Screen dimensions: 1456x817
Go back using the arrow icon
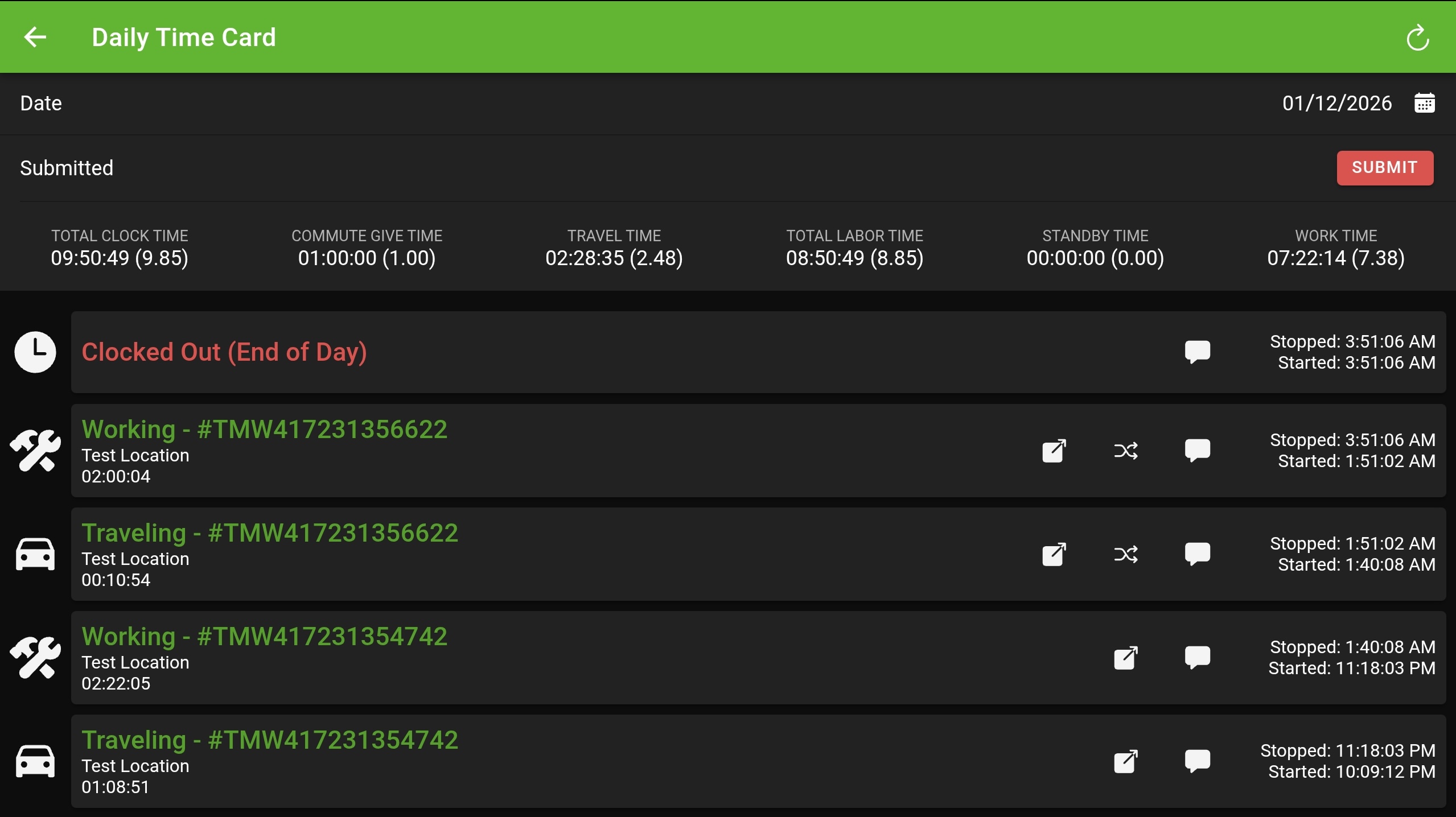pos(35,38)
